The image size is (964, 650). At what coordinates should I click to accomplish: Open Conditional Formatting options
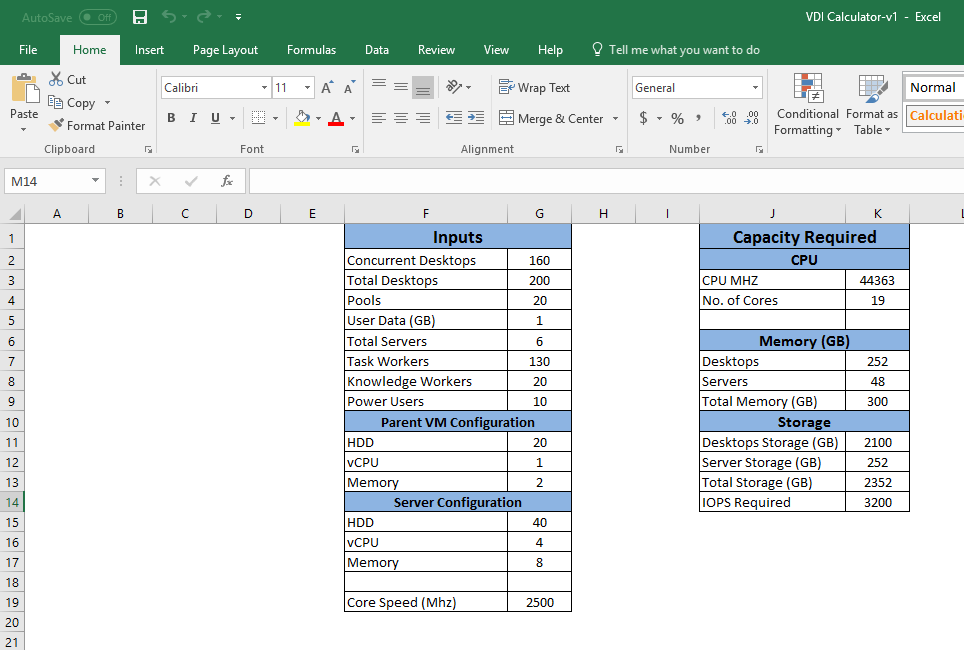807,104
